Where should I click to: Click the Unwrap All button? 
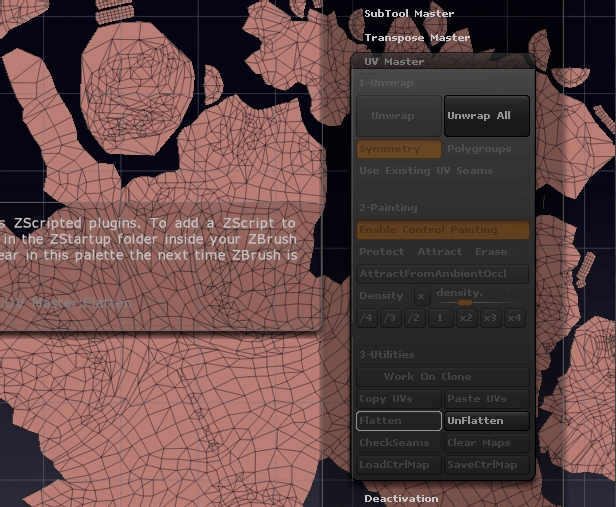tap(487, 116)
